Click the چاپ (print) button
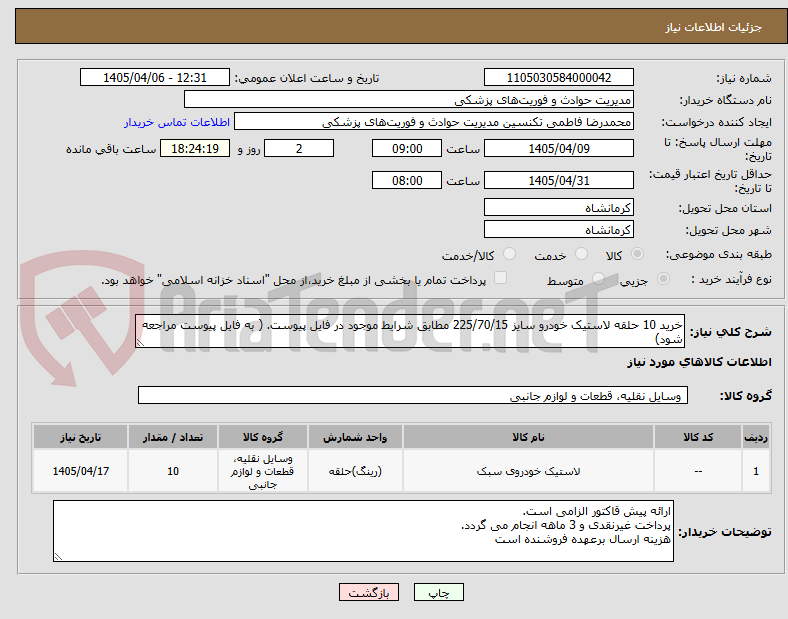The height and width of the screenshot is (619, 788). [438, 592]
